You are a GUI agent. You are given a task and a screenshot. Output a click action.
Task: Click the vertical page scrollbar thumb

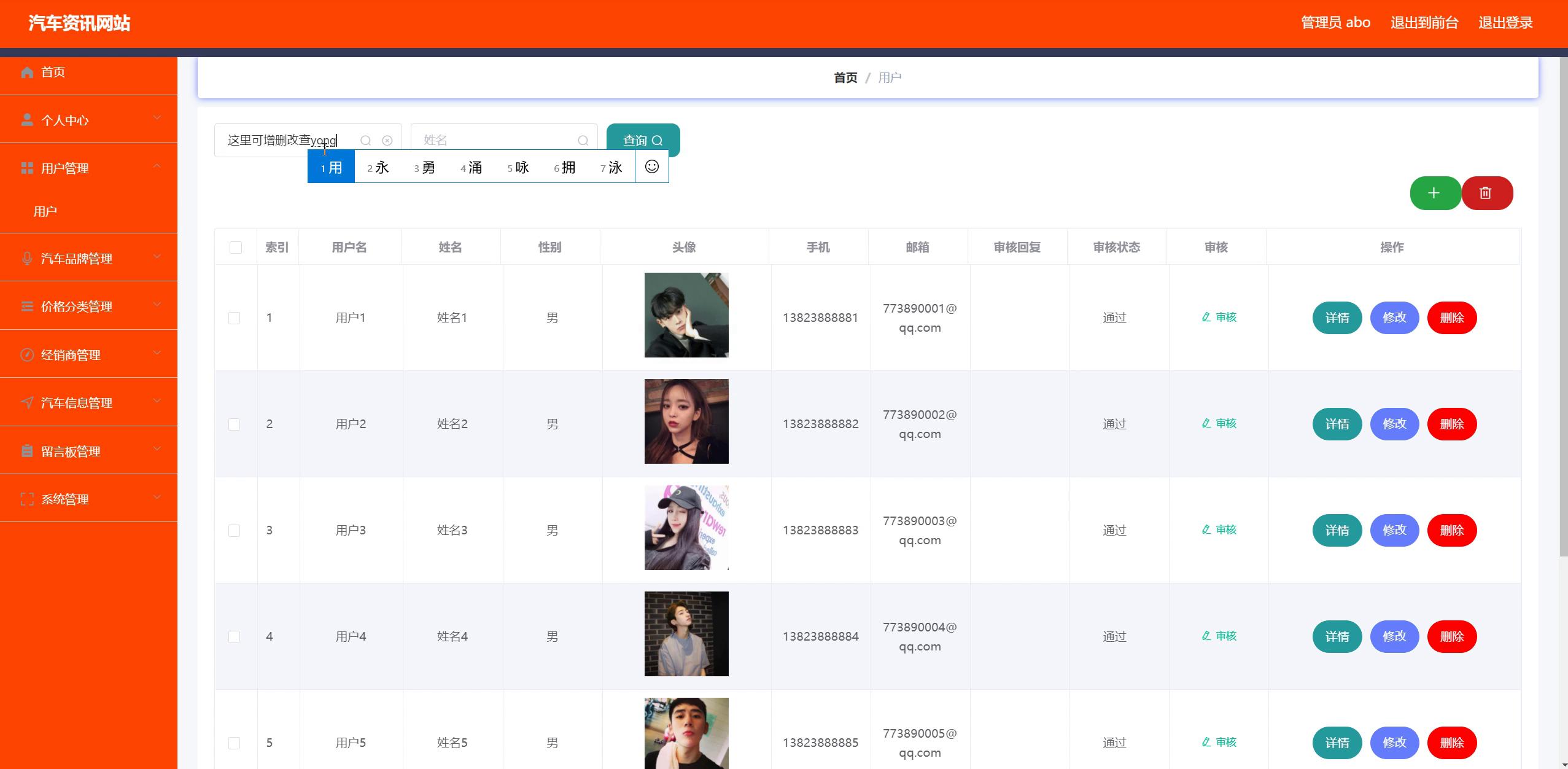pos(1563,307)
